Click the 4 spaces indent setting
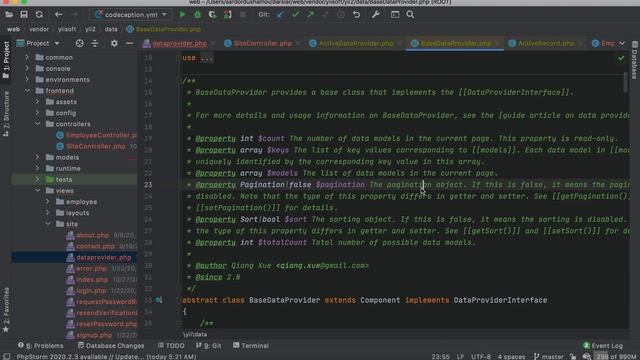The width and height of the screenshot is (640, 360). [511, 356]
